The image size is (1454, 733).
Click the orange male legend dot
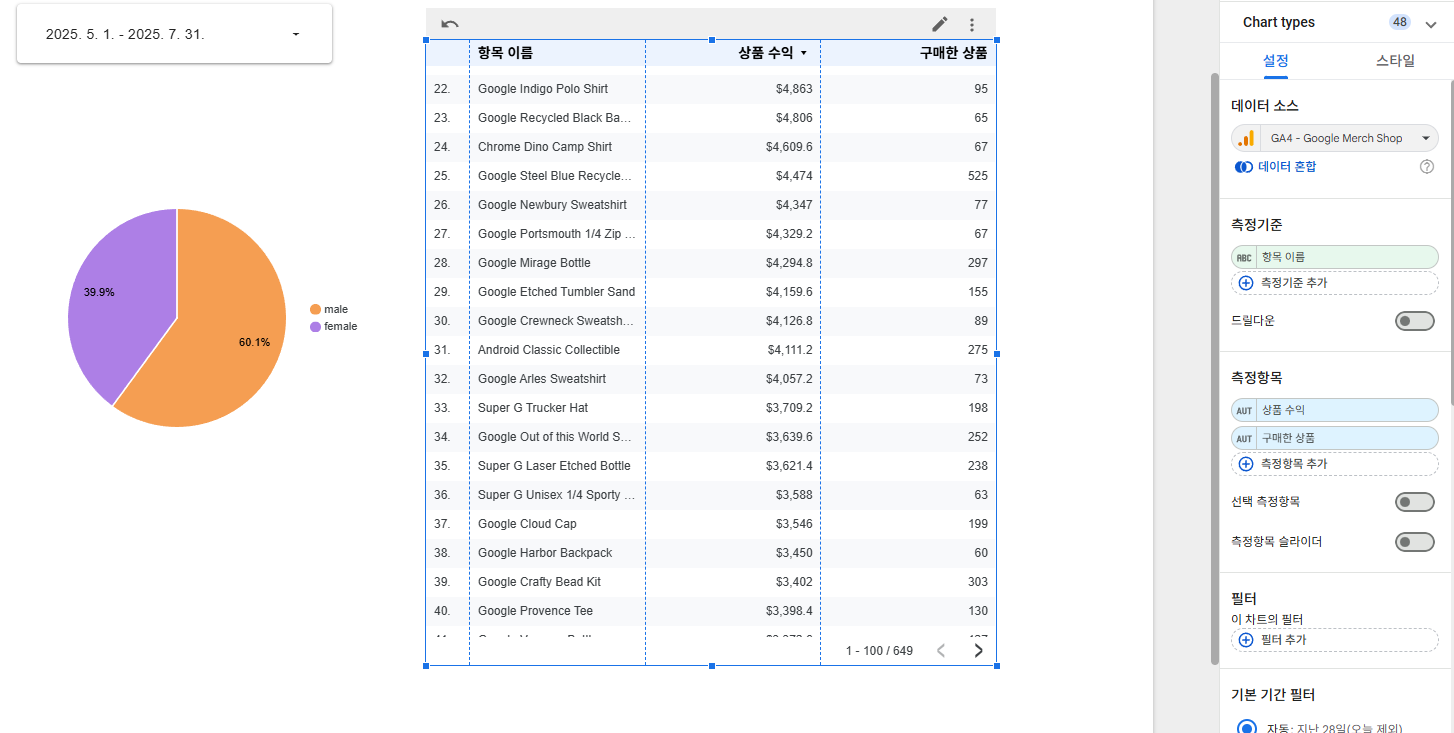[316, 310]
